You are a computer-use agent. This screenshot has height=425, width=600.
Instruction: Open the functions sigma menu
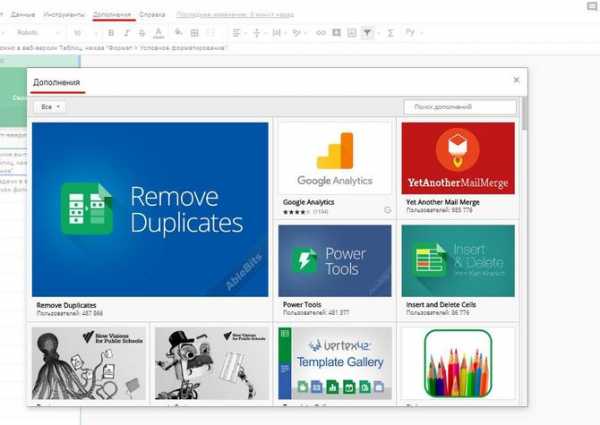coord(390,33)
